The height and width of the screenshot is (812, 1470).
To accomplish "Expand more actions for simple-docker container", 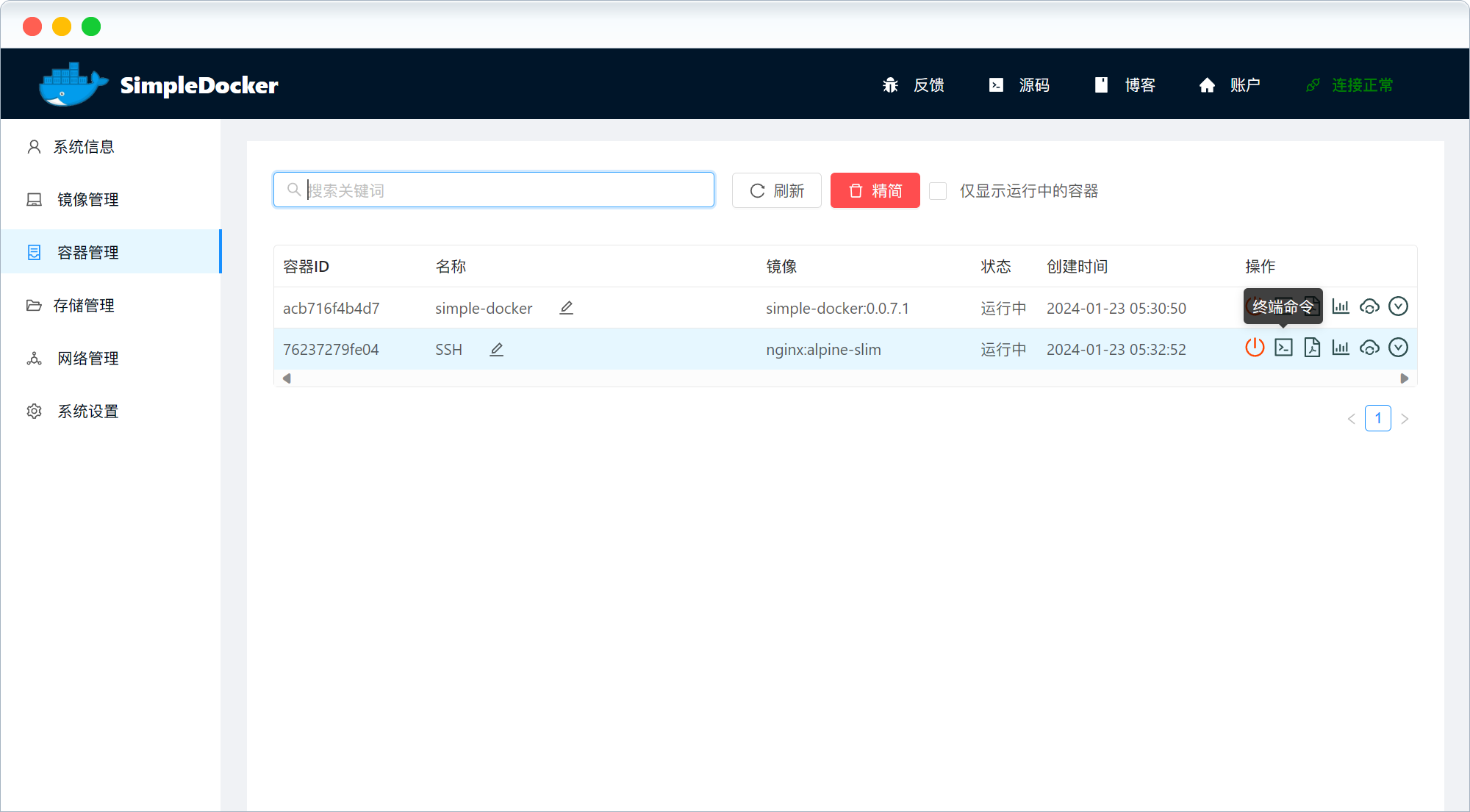I will click(1398, 306).
